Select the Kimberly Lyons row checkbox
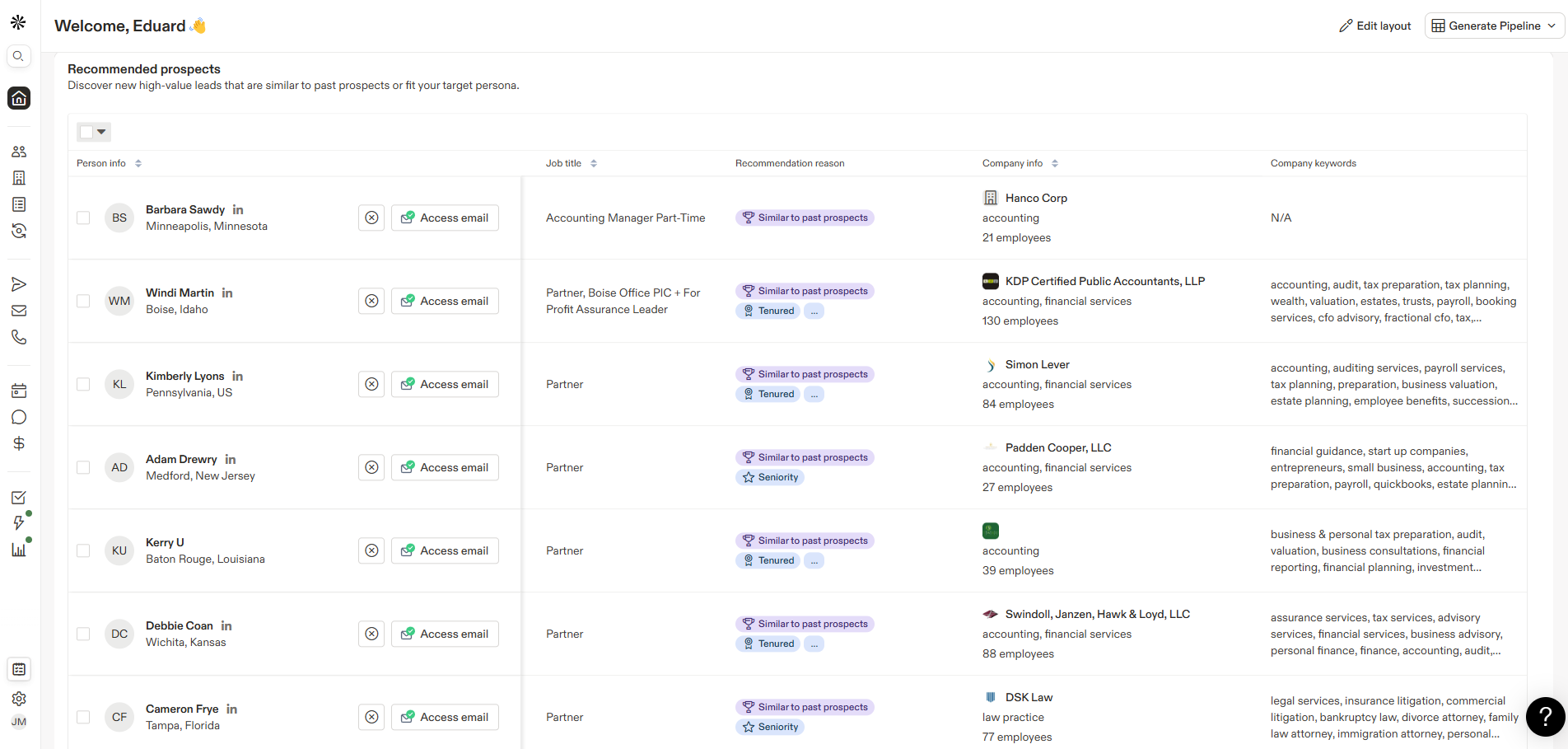 click(x=83, y=384)
